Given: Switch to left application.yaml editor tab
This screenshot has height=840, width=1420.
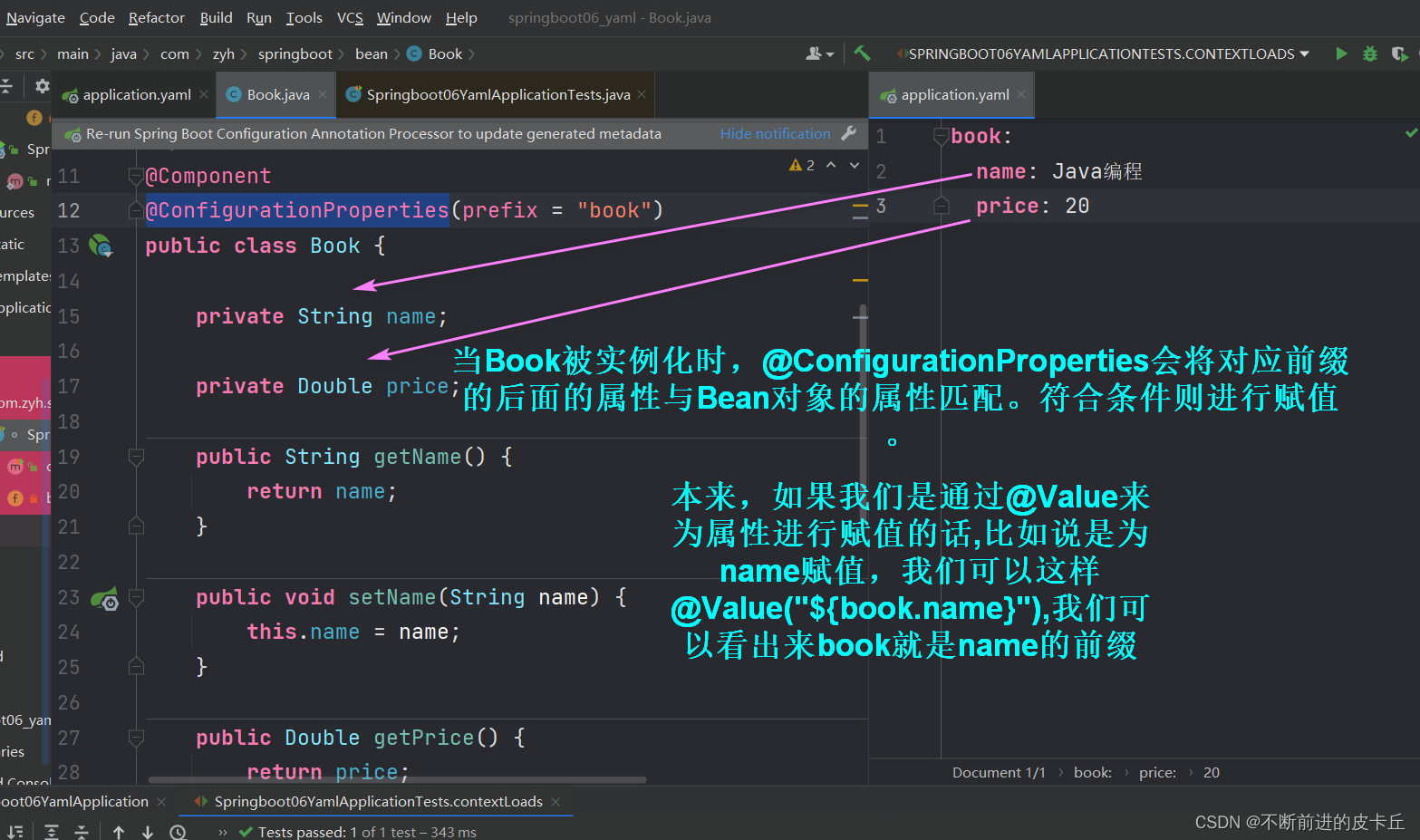Looking at the screenshot, I should pyautogui.click(x=136, y=95).
